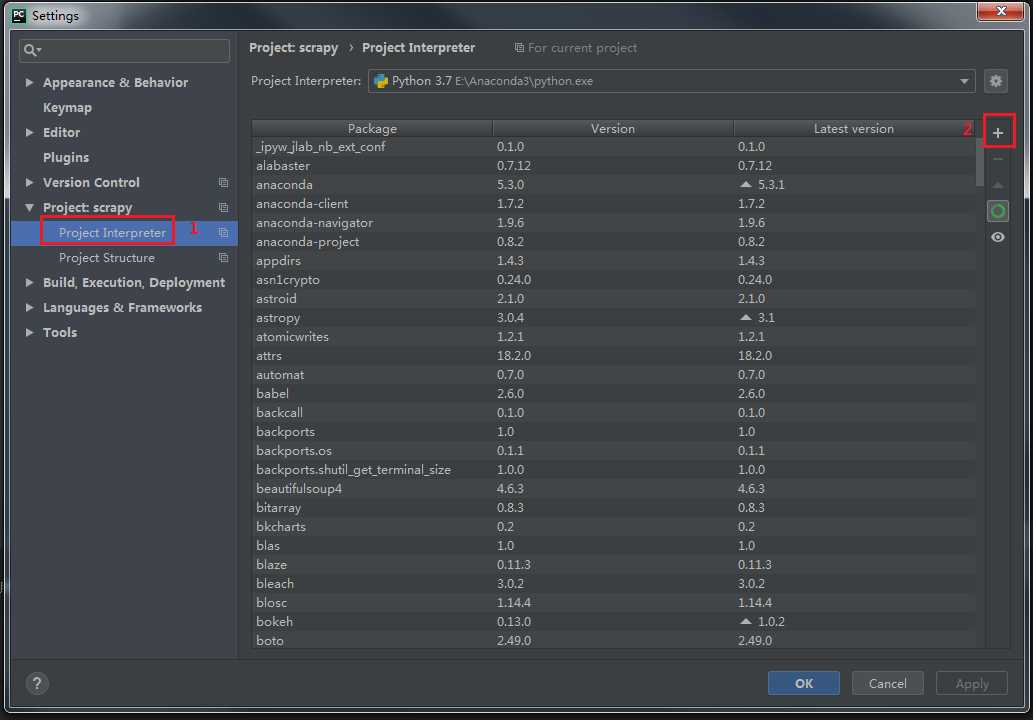
Task: Select the attrs package row
Action: tap(613, 356)
